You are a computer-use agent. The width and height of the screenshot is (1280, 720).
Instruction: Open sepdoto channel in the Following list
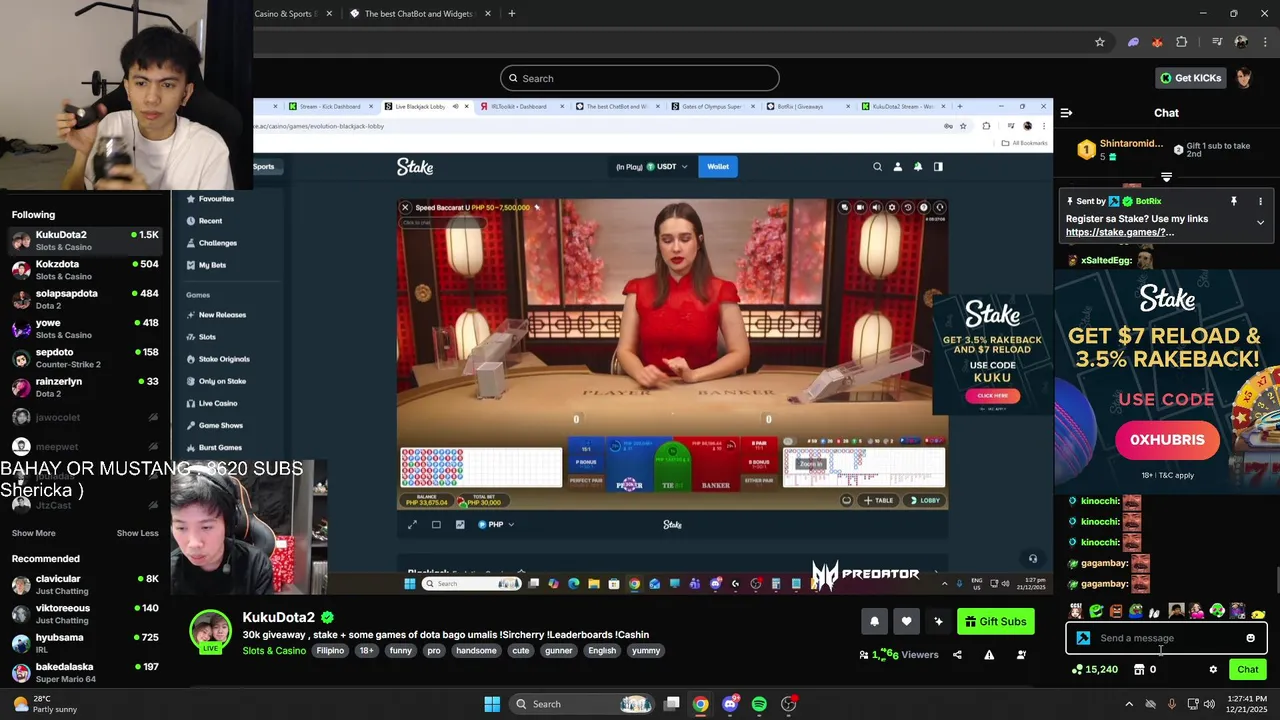85,357
